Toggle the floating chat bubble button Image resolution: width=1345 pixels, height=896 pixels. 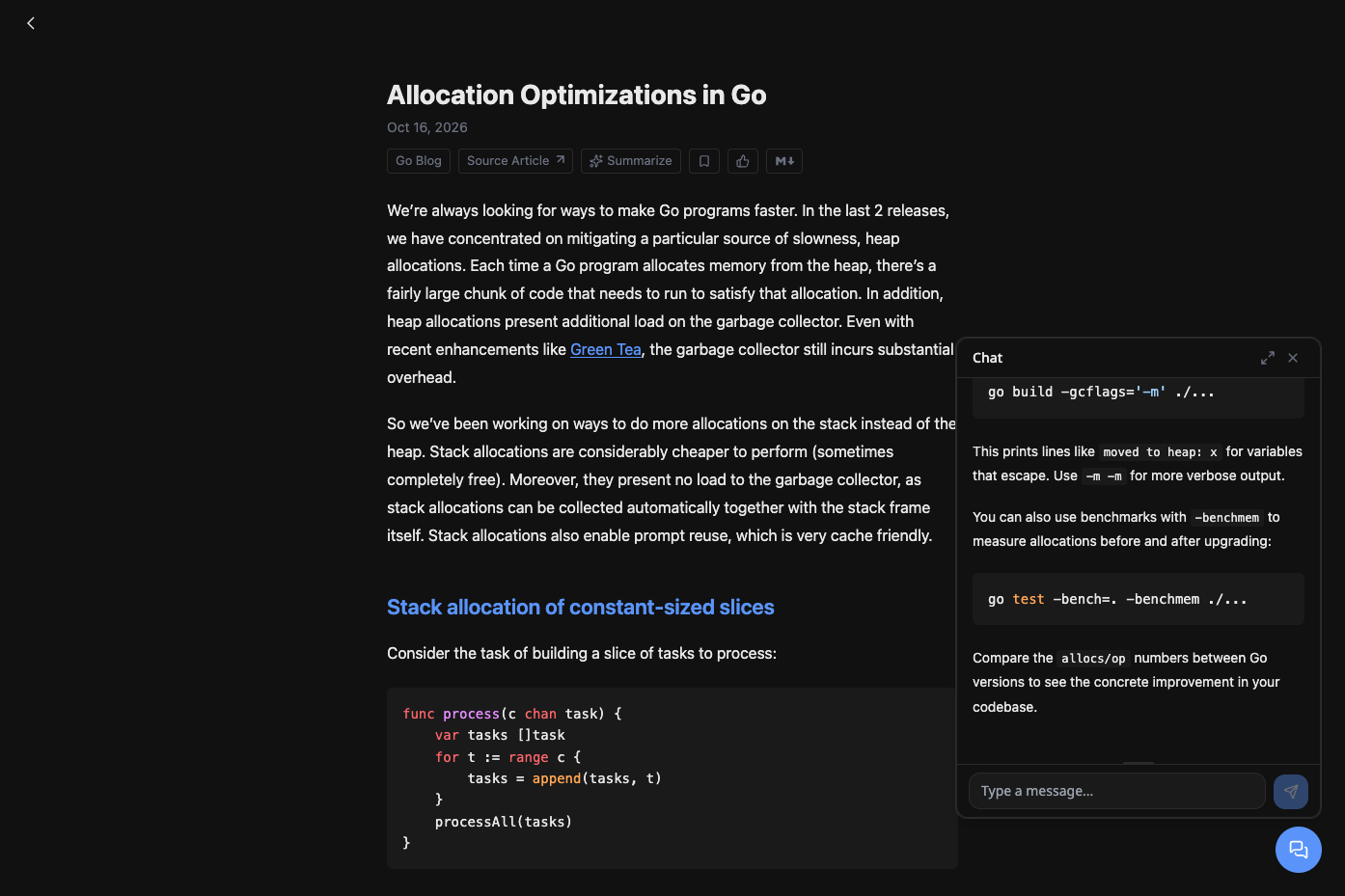pyautogui.click(x=1299, y=850)
